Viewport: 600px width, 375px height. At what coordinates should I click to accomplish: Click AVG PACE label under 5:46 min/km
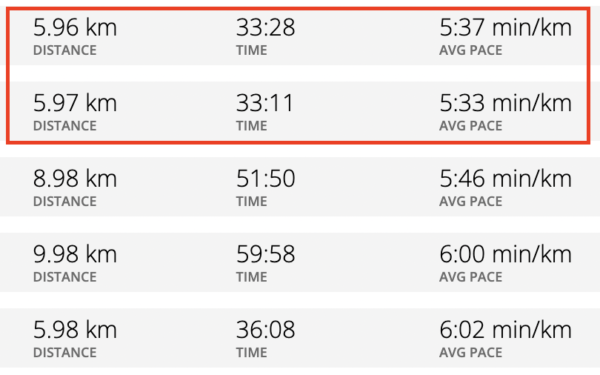[471, 201]
